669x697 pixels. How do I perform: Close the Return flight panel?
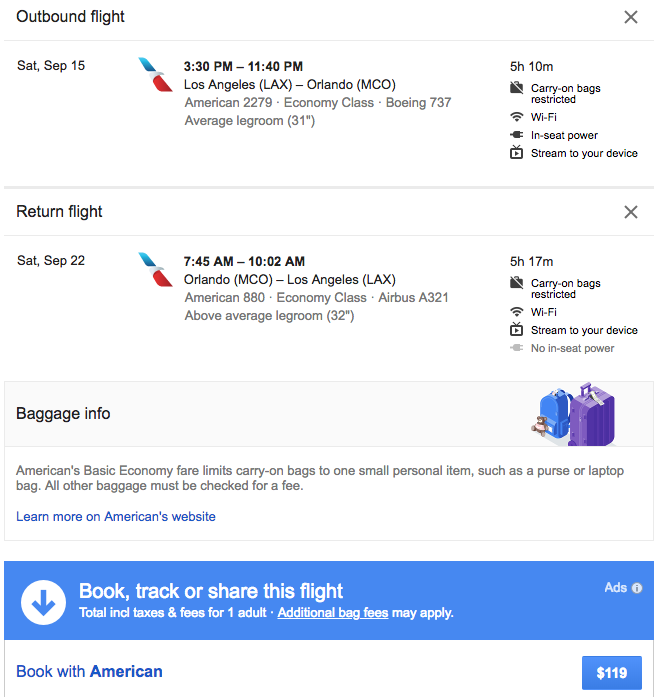pos(631,212)
